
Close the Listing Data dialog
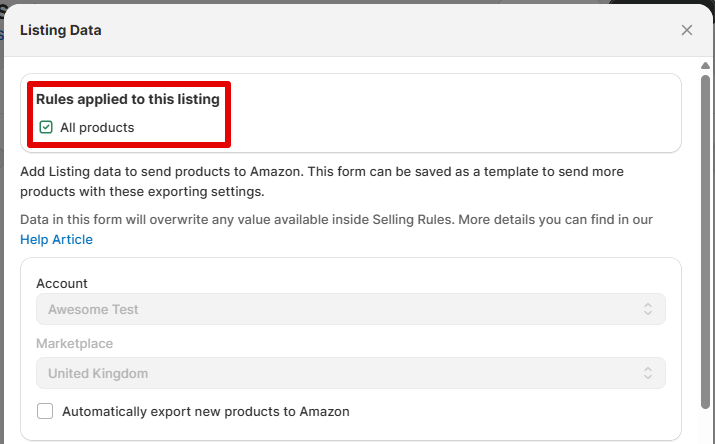[x=687, y=30]
